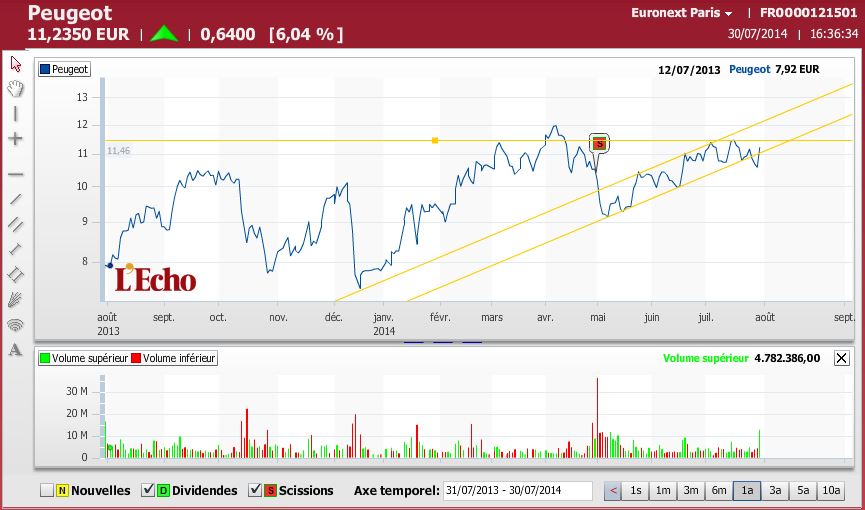Click the previous period arrow button

tap(613, 490)
